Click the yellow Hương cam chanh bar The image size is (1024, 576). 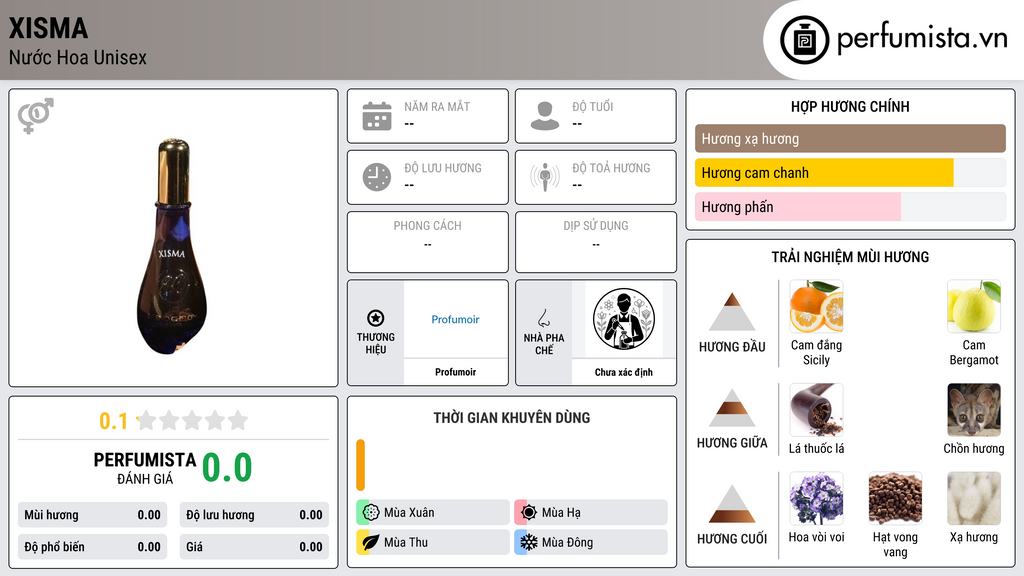coord(824,173)
